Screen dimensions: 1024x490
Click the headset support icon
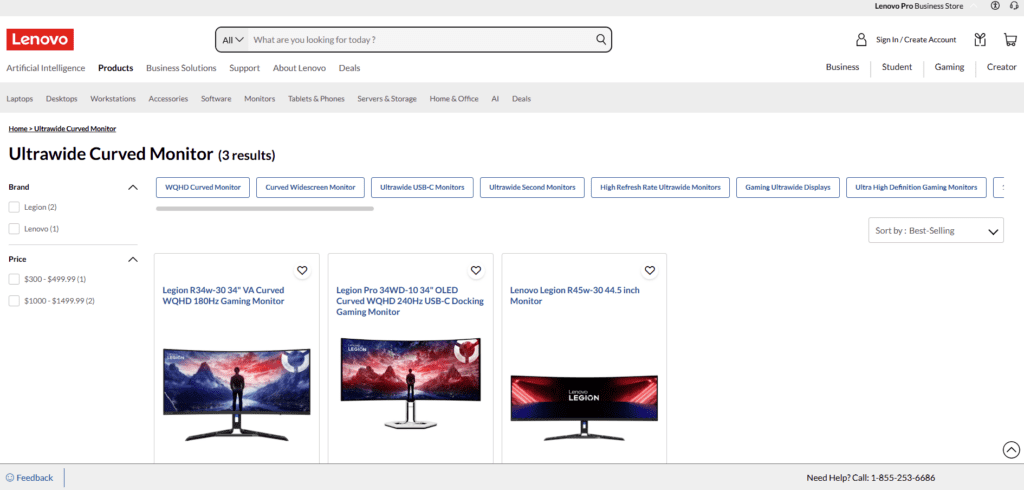1014,6
